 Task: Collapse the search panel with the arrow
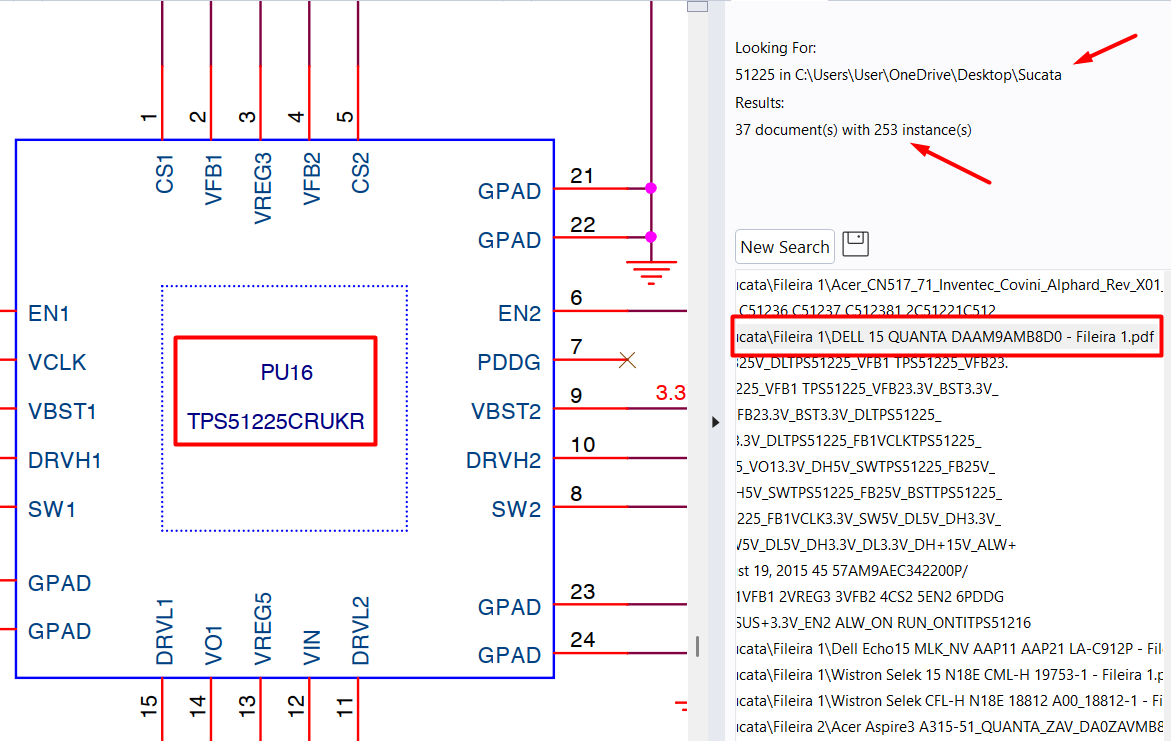point(715,422)
